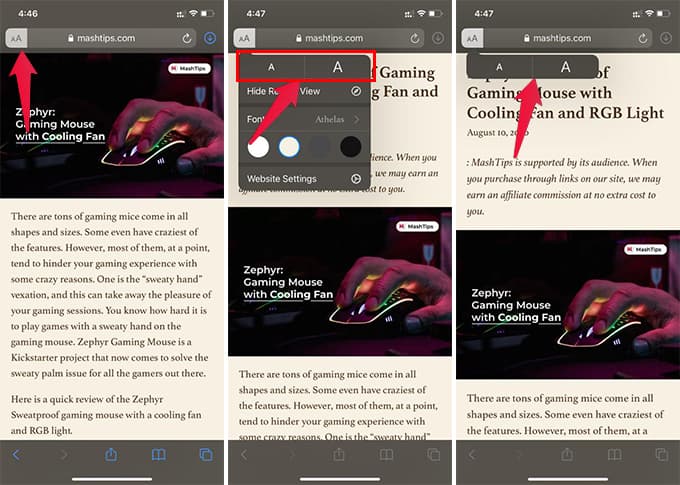This screenshot has height=485, width=680.
Task: Tap the bookmarks icon in right screenshot toolbar
Action: (615, 455)
